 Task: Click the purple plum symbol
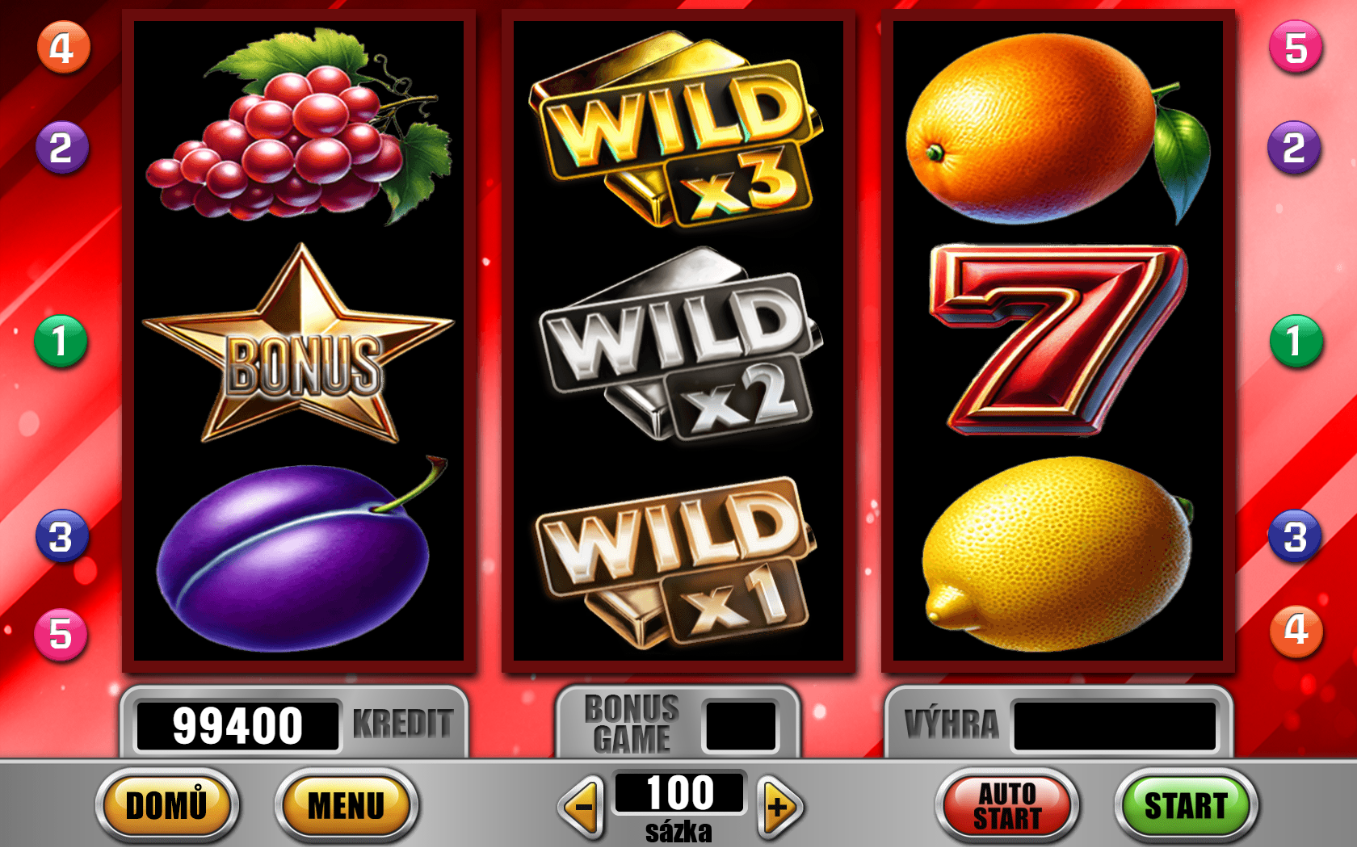[299, 555]
